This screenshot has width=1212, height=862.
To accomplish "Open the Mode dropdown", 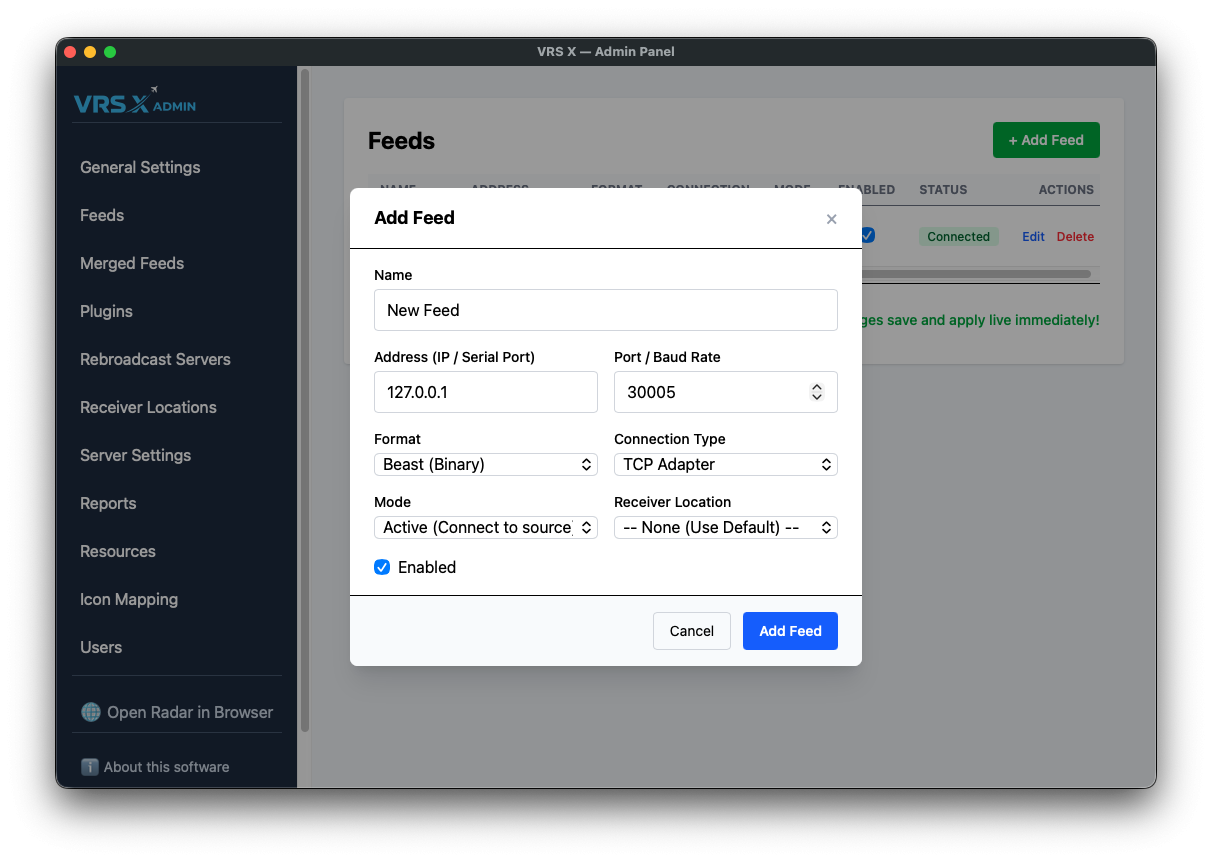I will 485,527.
